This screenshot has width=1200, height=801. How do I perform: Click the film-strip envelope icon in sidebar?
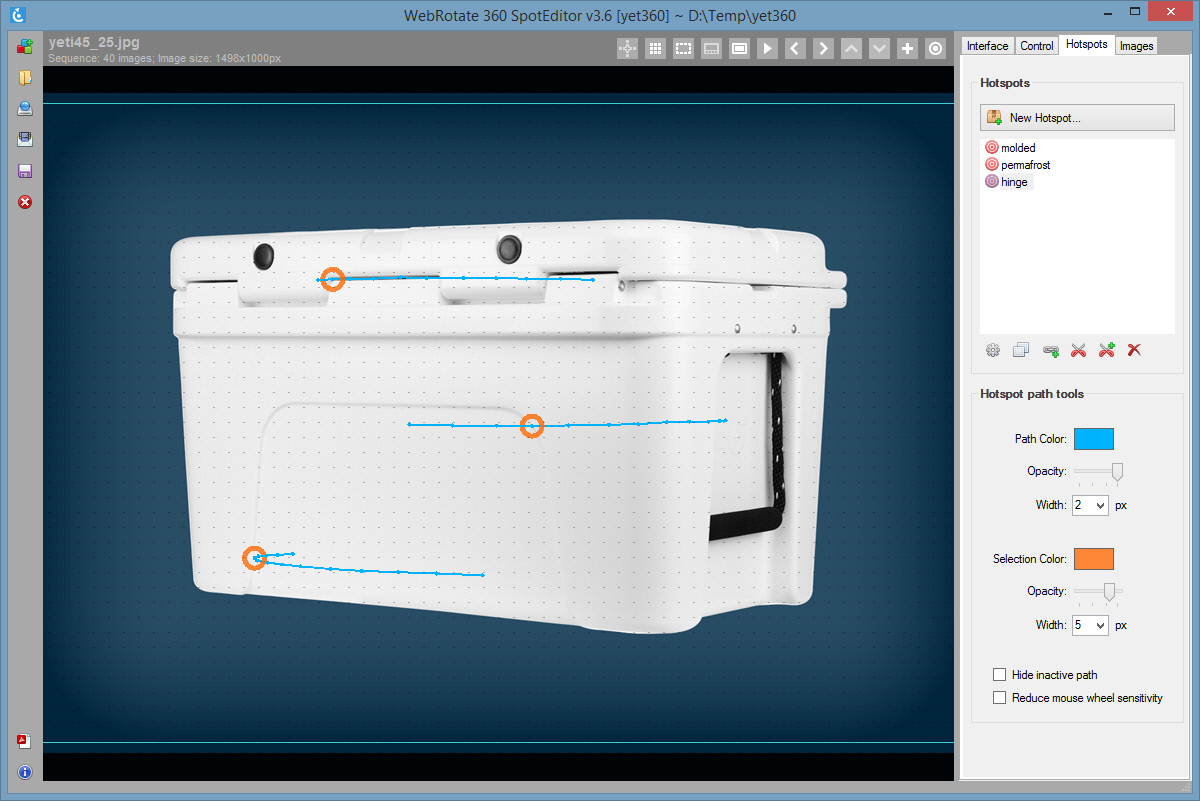point(25,140)
